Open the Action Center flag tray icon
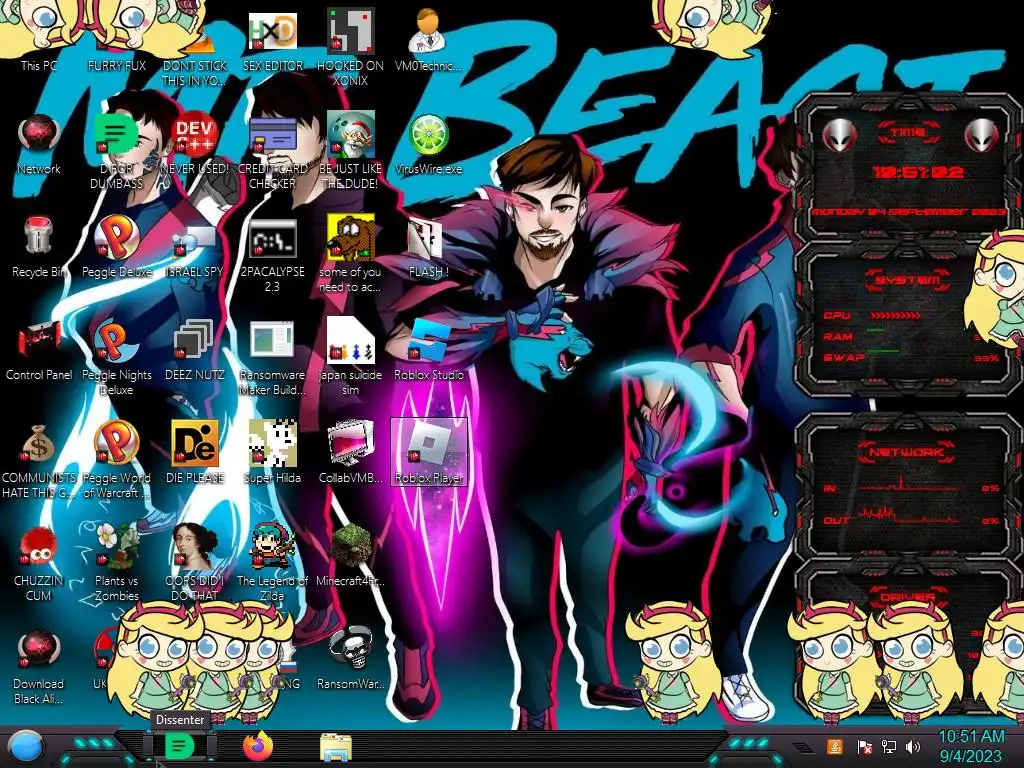1024x768 pixels. (864, 746)
